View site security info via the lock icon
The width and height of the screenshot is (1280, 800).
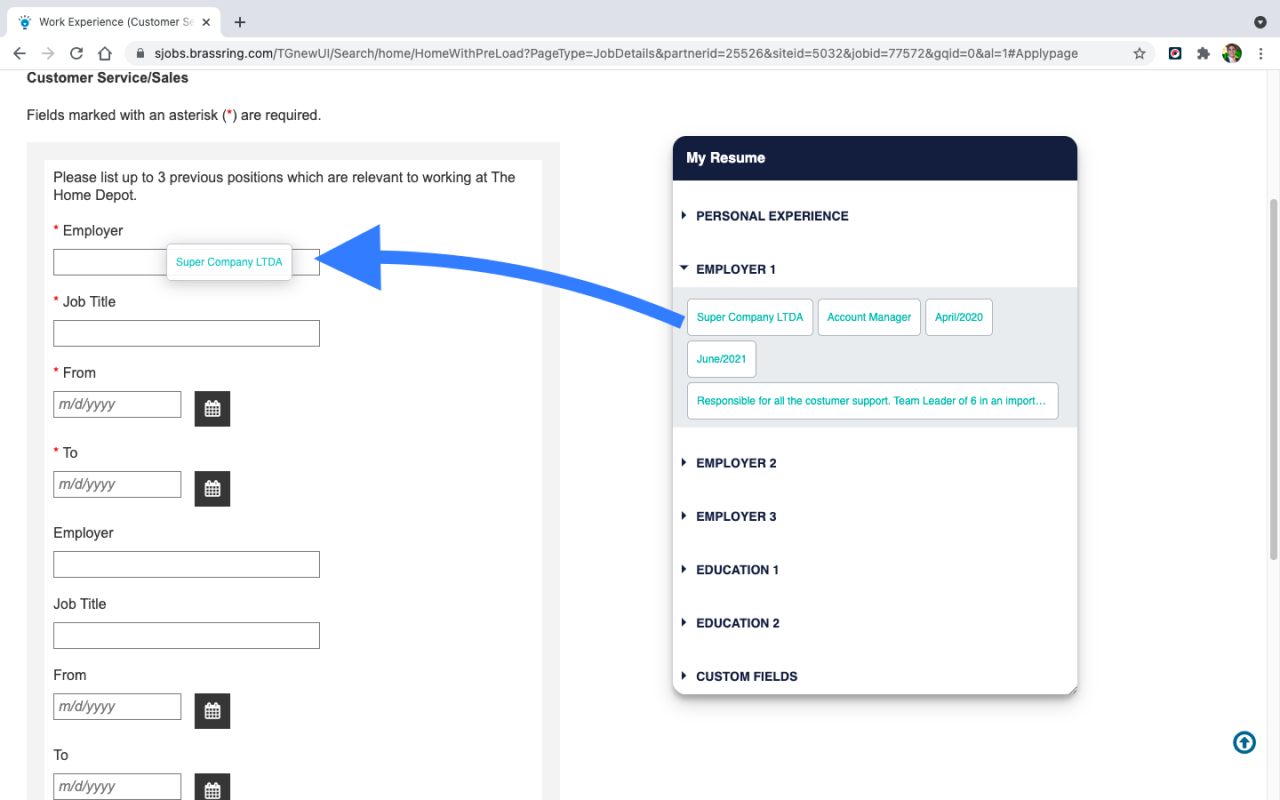click(140, 54)
